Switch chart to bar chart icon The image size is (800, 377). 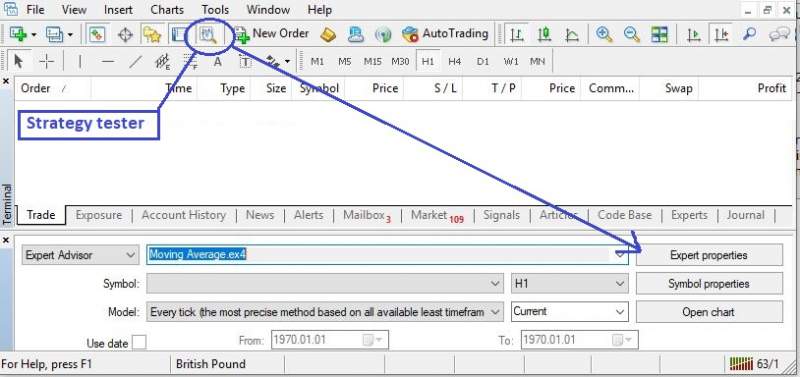[517, 35]
